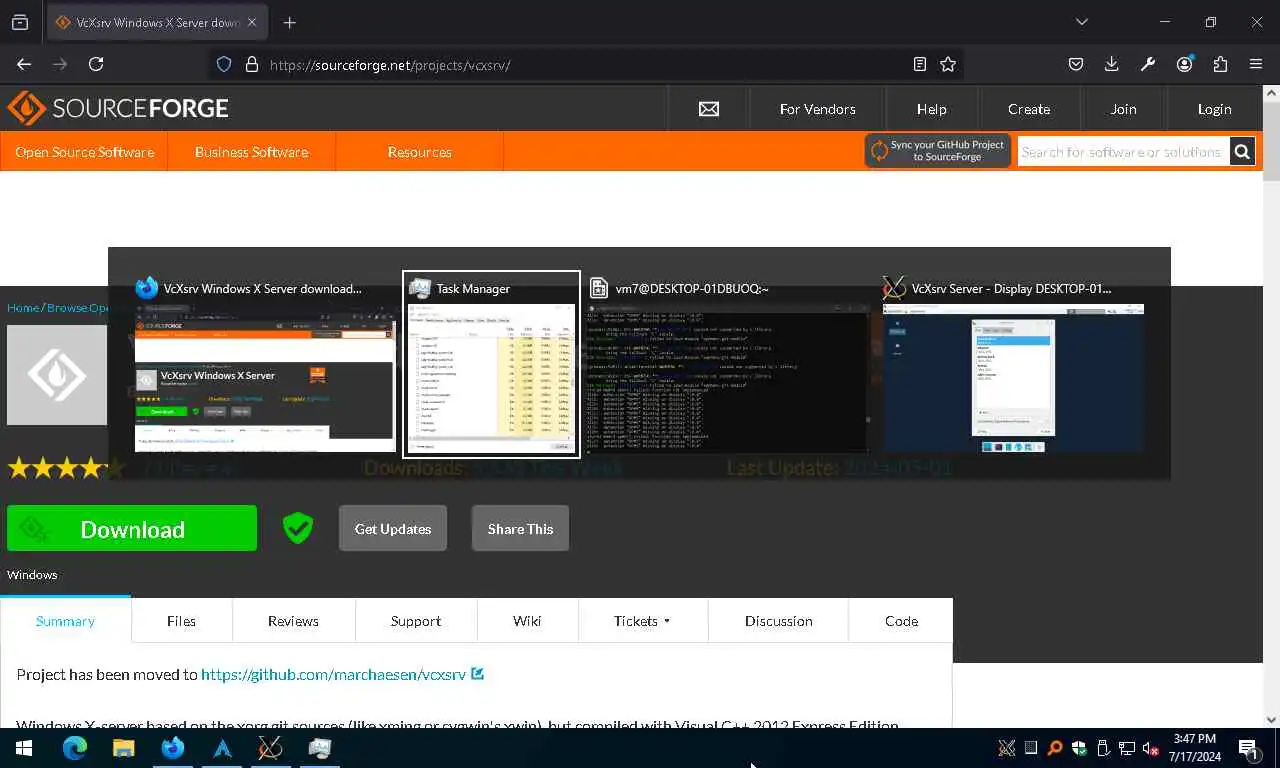This screenshot has height=768, width=1280.
Task: Open the mail envelope icon
Action: [x=709, y=109]
